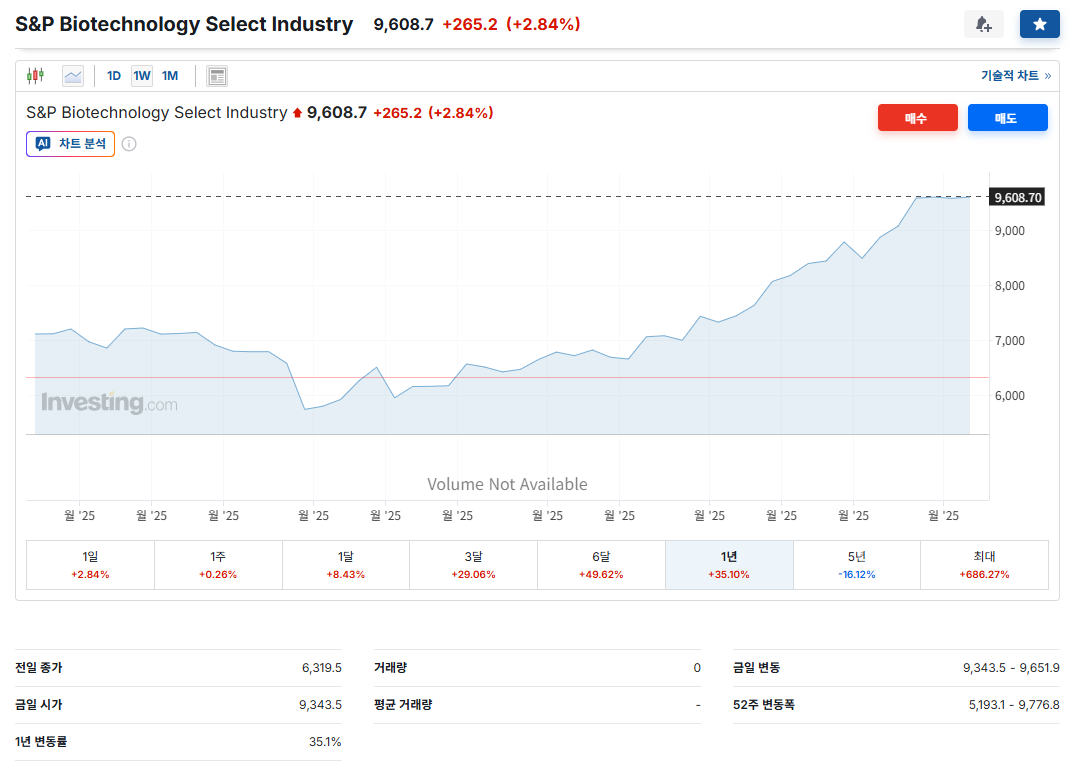Select the 1W interval
Image resolution: width=1089 pixels, height=780 pixels.
[x=142, y=76]
